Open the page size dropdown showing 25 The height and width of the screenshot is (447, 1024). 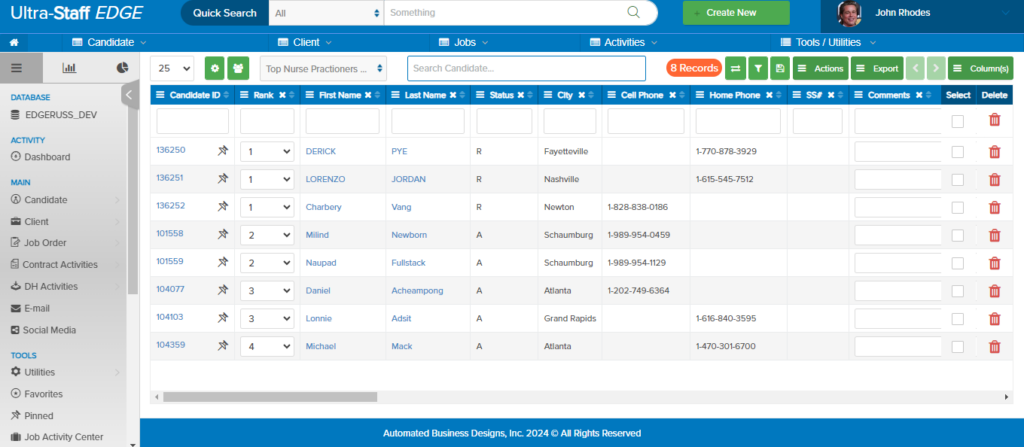[173, 68]
